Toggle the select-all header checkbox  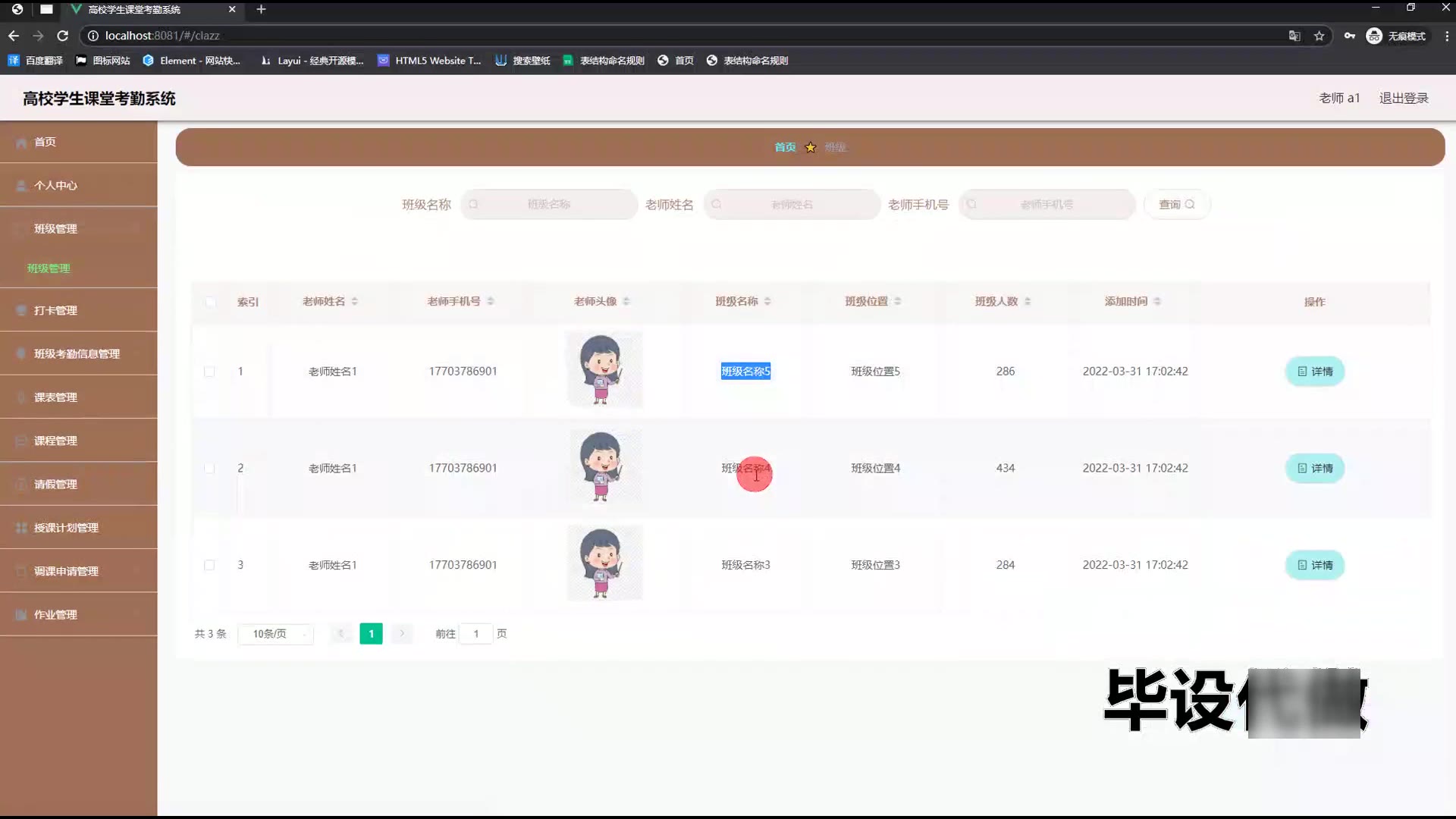(x=210, y=302)
